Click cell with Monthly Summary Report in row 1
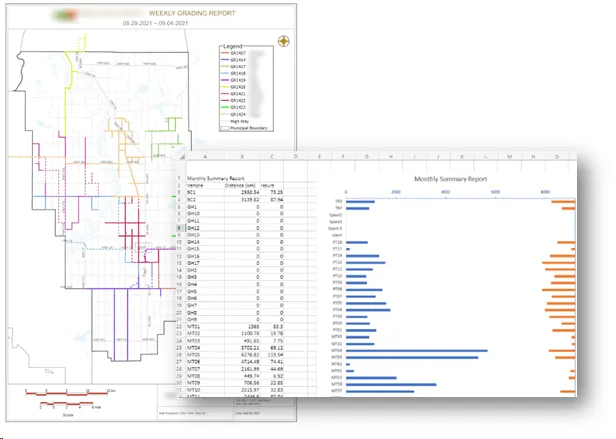 coord(215,178)
